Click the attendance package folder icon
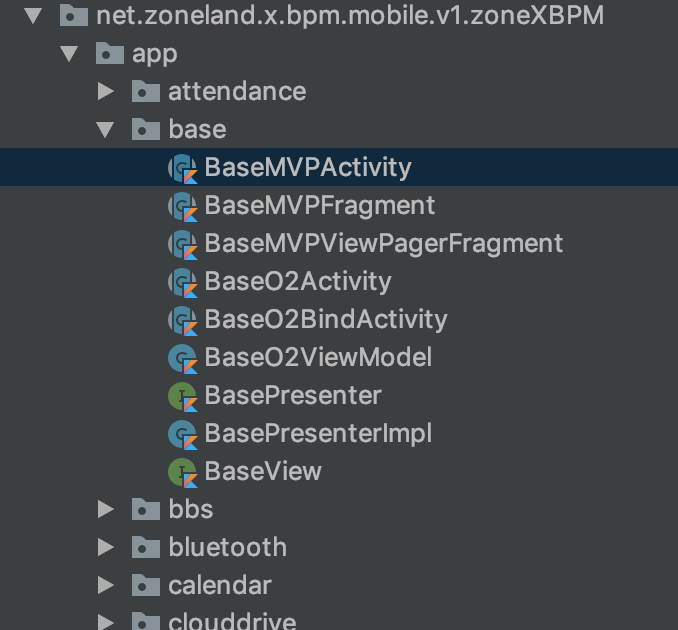Screen dimensions: 678x630 pos(146,91)
